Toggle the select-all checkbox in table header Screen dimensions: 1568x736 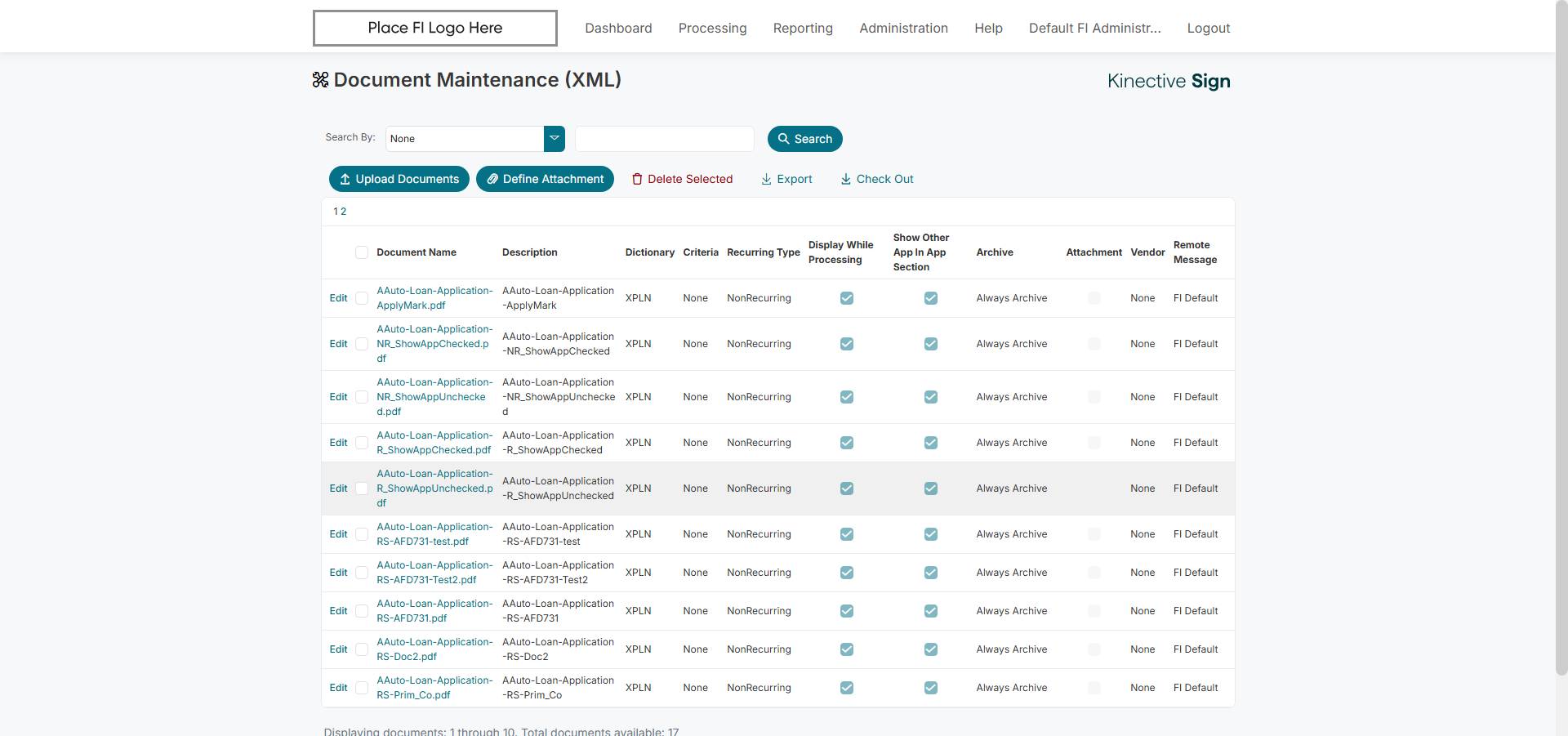coord(362,252)
